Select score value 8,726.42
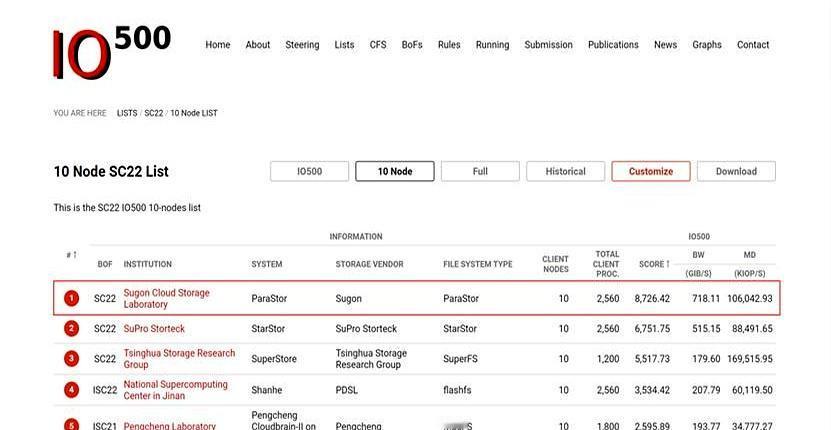 652,299
